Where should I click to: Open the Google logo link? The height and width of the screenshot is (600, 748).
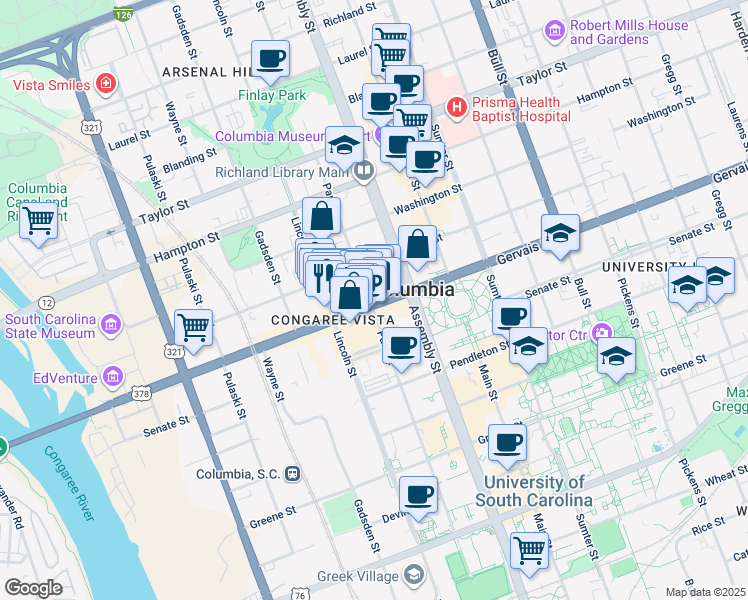pyautogui.click(x=33, y=588)
